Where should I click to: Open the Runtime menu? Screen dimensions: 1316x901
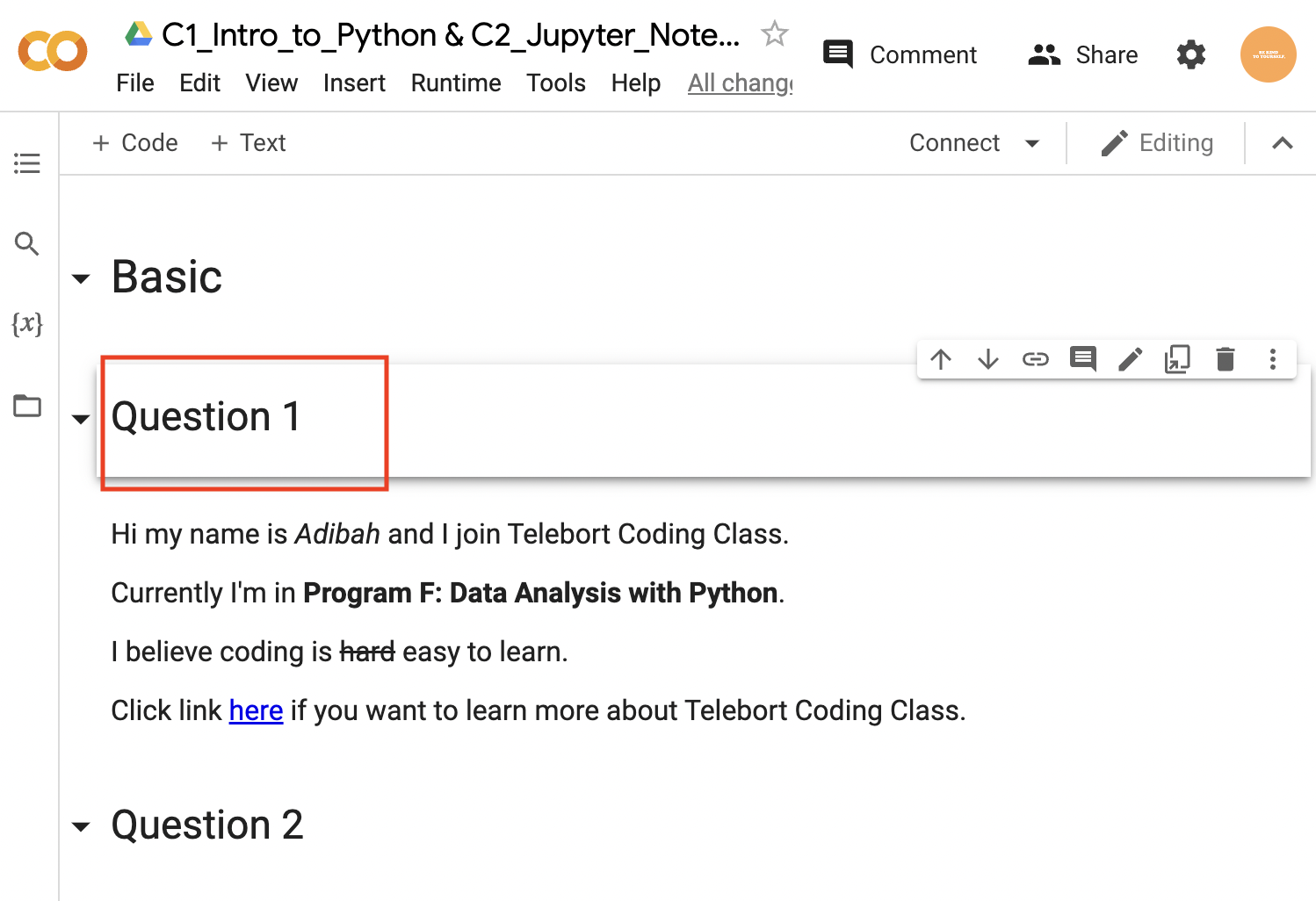pos(456,83)
